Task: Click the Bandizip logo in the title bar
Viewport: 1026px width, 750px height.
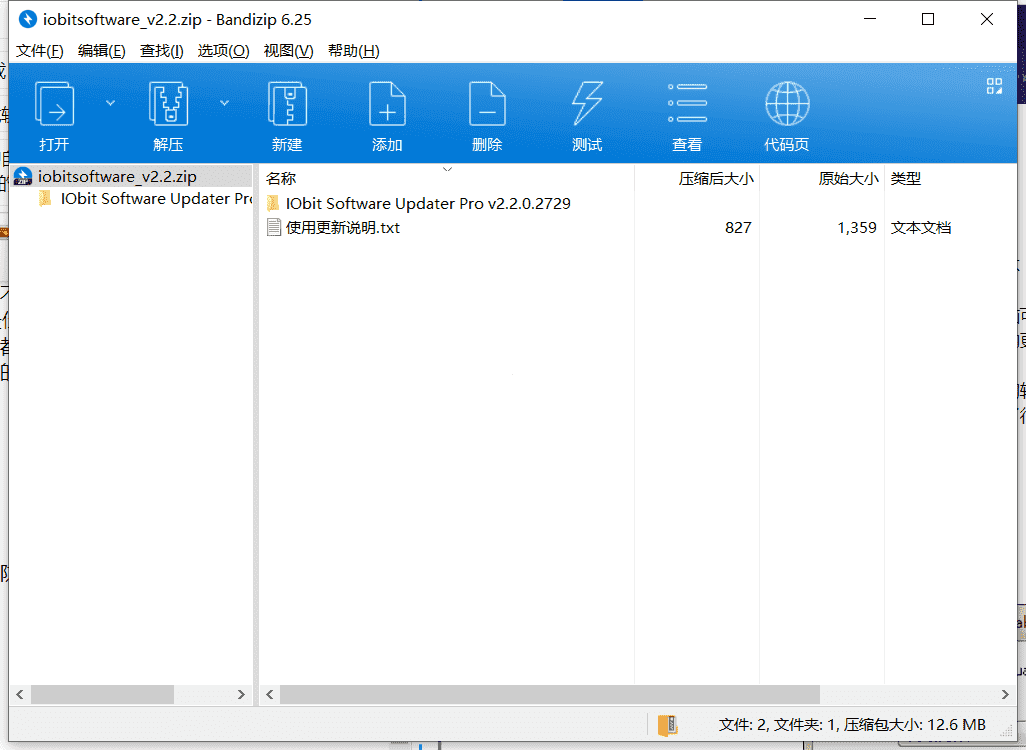Action: click(x=27, y=20)
